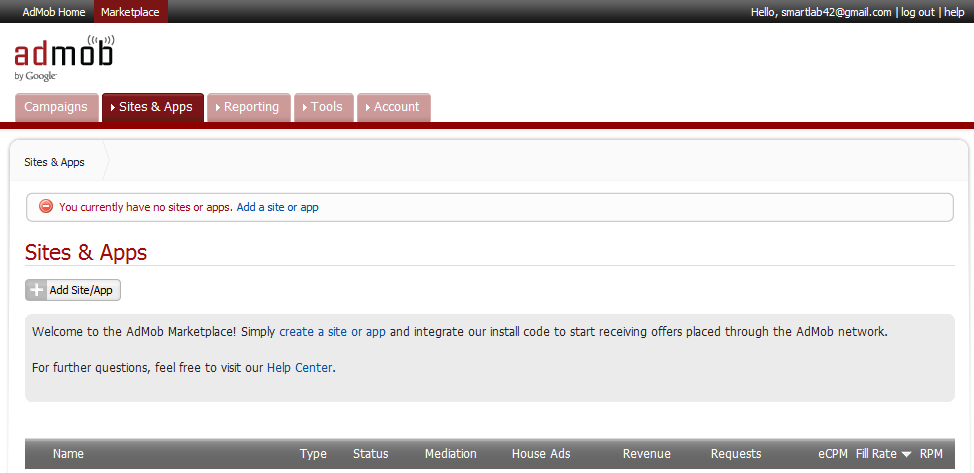Click the log out link
The height and width of the screenshot is (473, 974).
[917, 12]
